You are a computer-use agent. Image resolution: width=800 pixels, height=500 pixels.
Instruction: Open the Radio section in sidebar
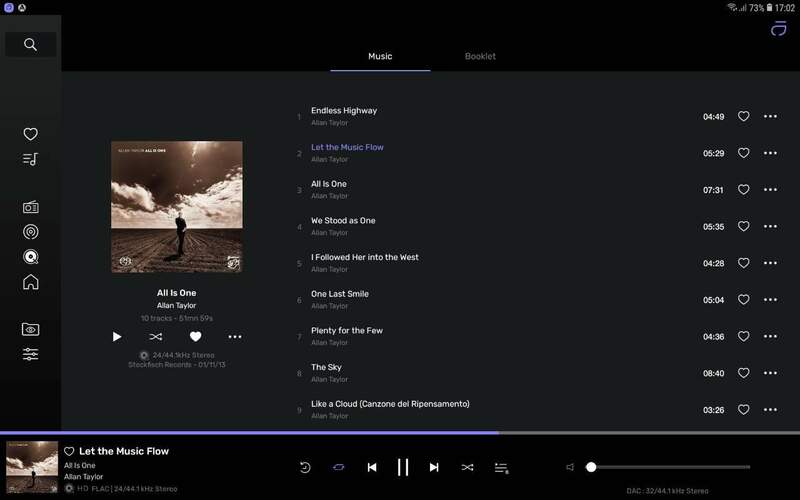(30, 207)
